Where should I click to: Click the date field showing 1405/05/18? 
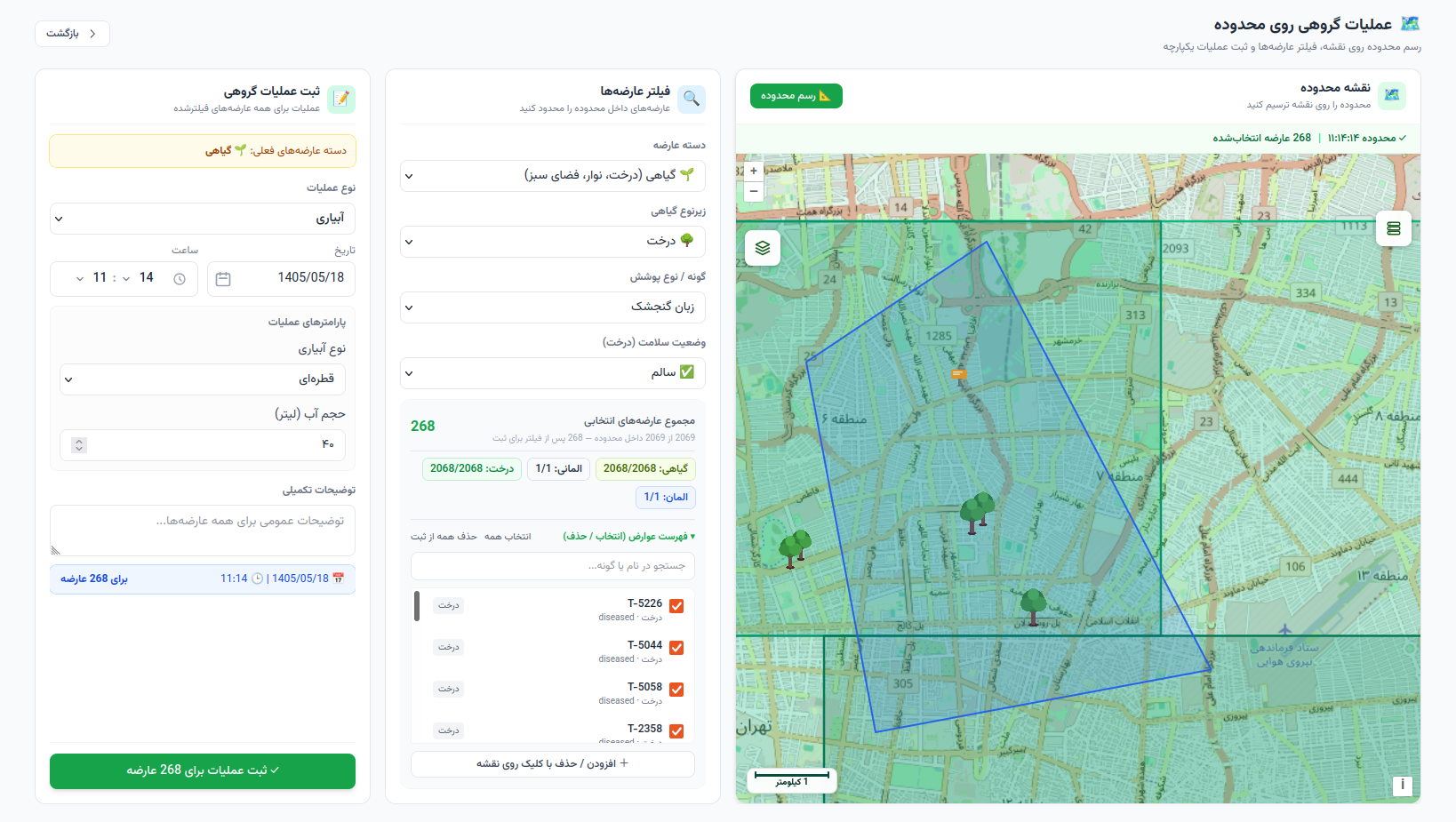pyautogui.click(x=282, y=278)
